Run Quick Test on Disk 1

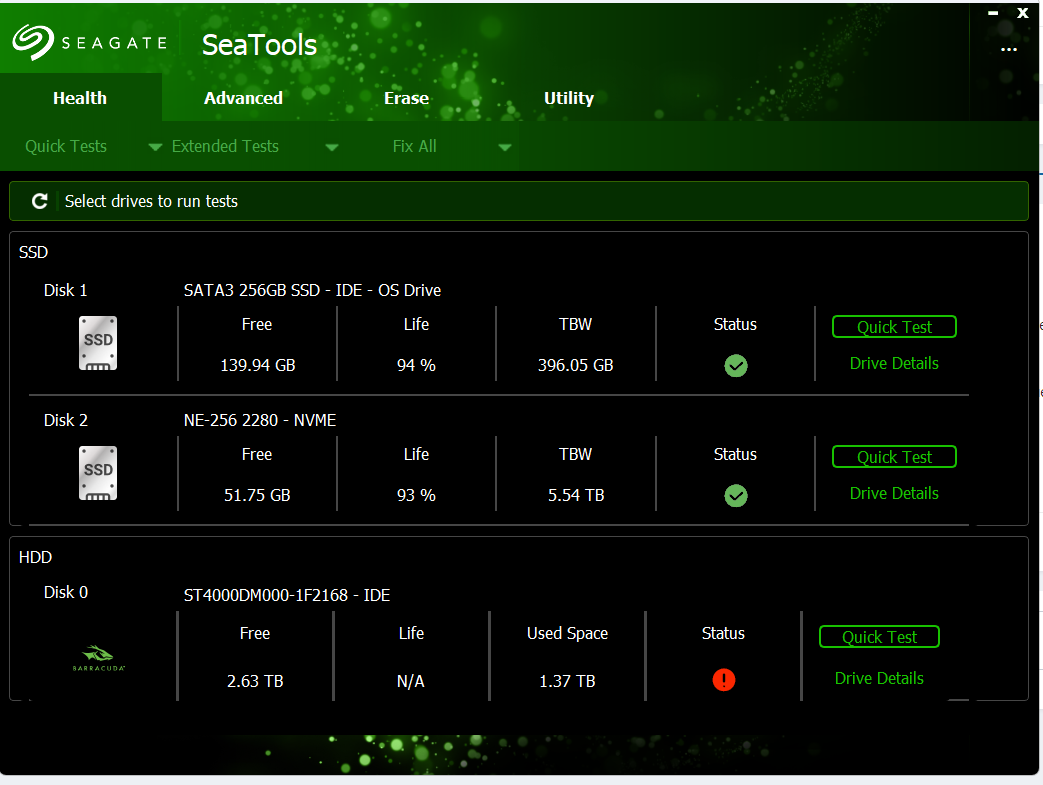tap(894, 327)
